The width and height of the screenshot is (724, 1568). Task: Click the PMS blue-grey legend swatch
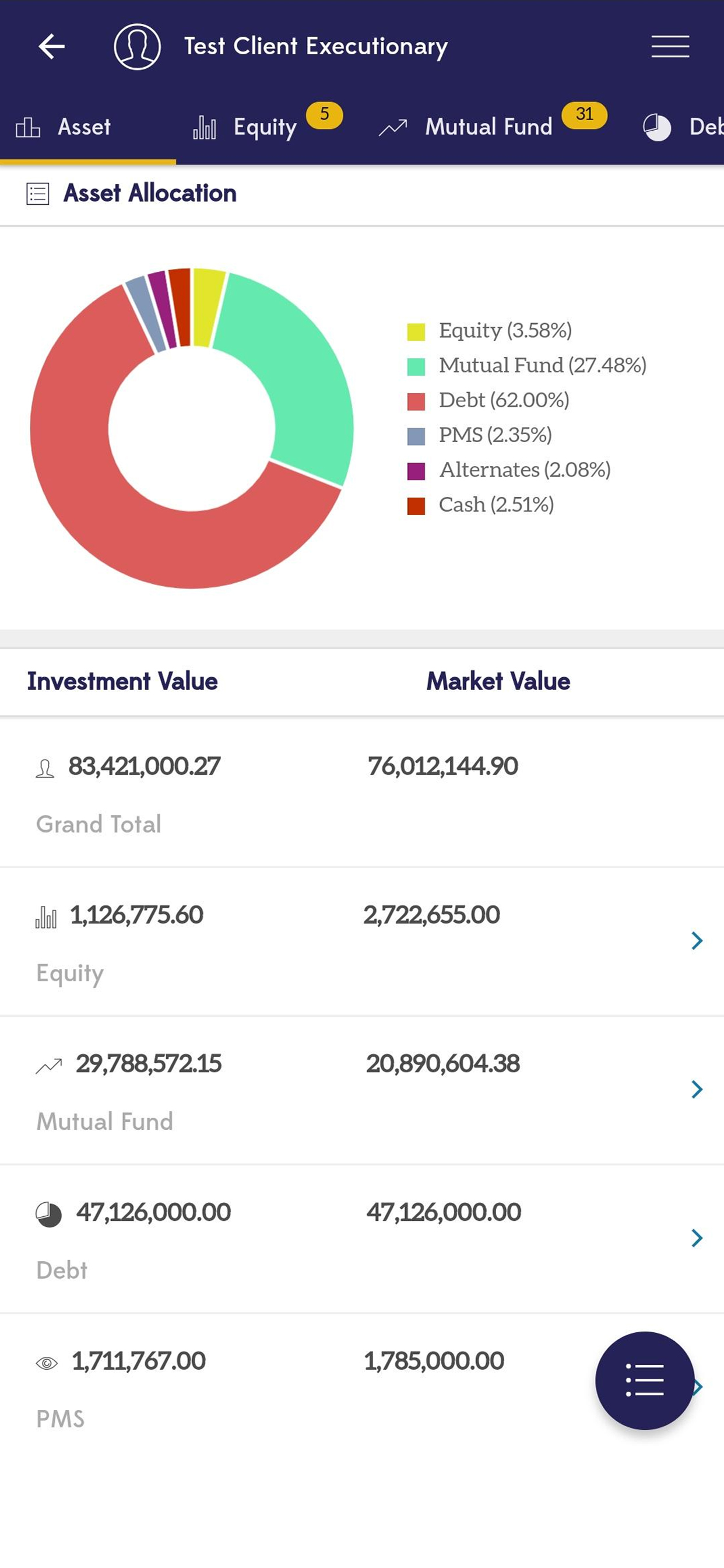click(416, 436)
